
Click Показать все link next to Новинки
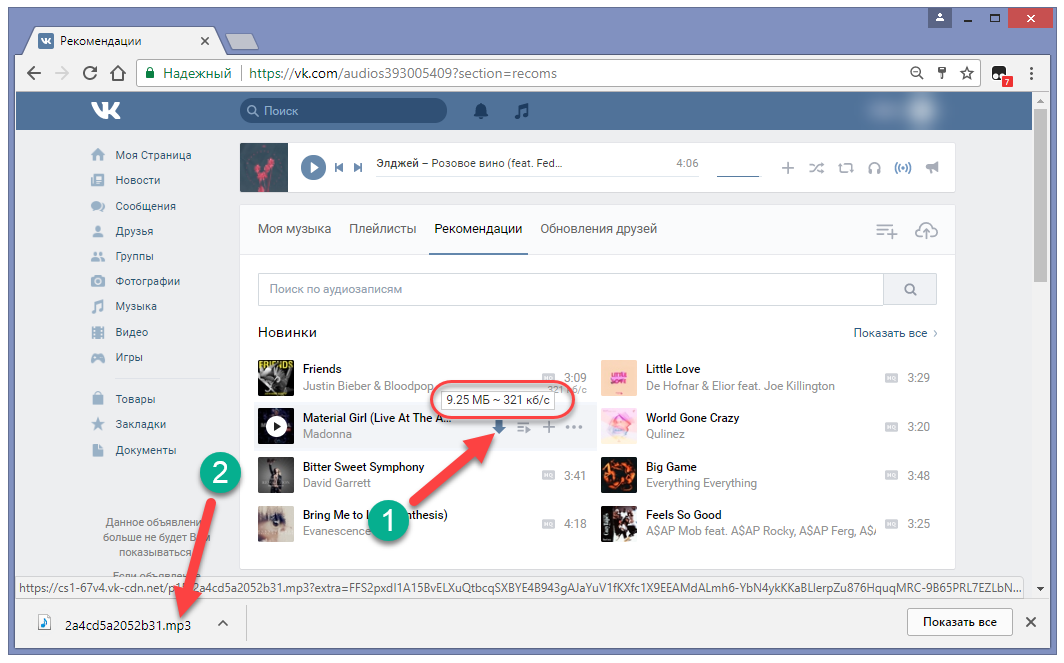click(x=895, y=333)
